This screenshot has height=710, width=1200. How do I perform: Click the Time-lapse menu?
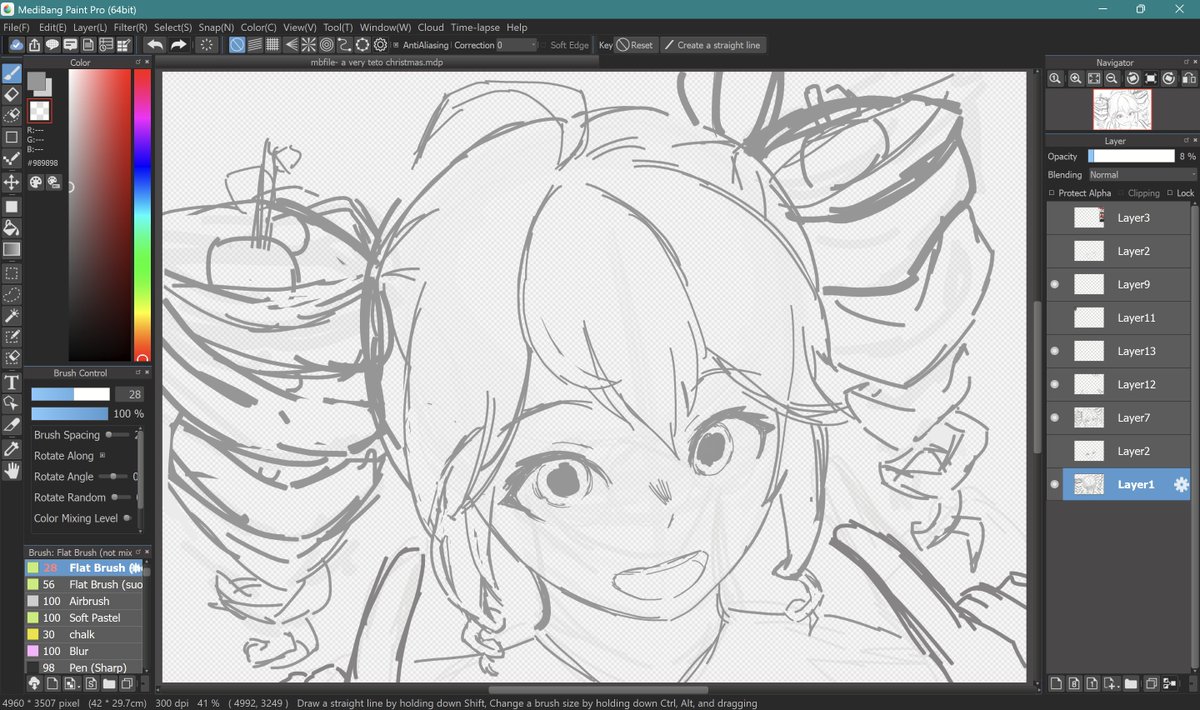point(473,27)
